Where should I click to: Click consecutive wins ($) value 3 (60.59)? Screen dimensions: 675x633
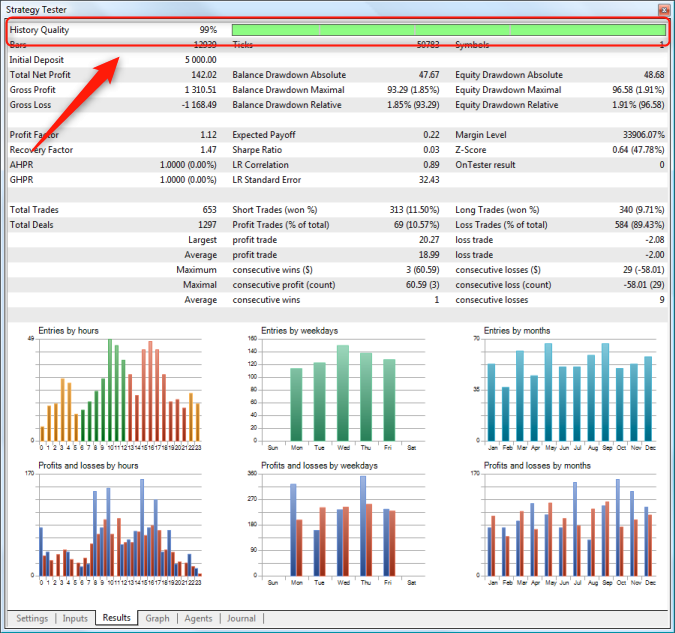point(423,270)
